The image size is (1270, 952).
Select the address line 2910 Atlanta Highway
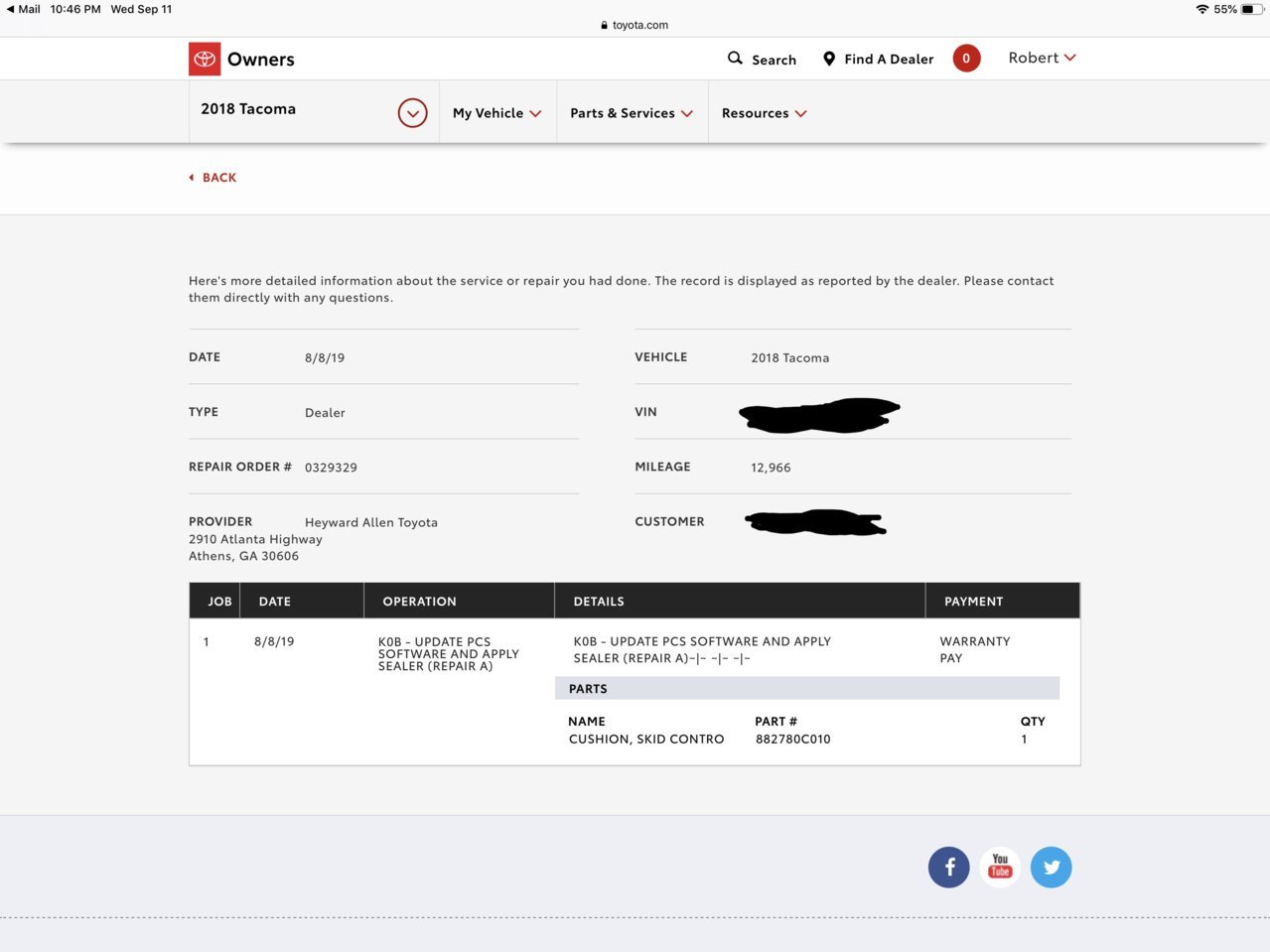[255, 539]
